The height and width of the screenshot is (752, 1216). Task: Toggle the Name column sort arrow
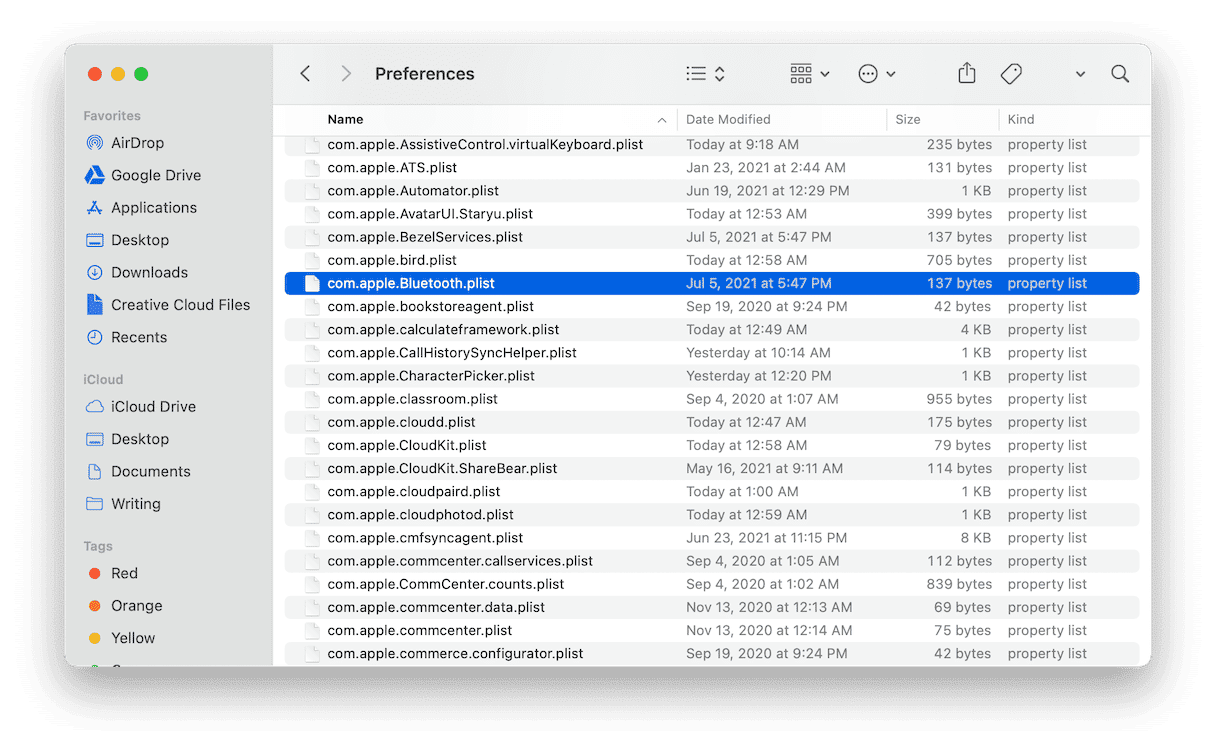(x=662, y=120)
